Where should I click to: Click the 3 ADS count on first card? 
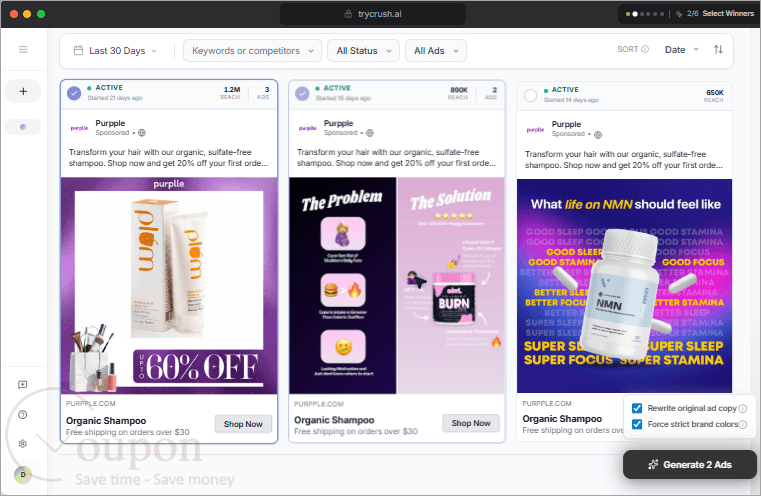(x=264, y=93)
